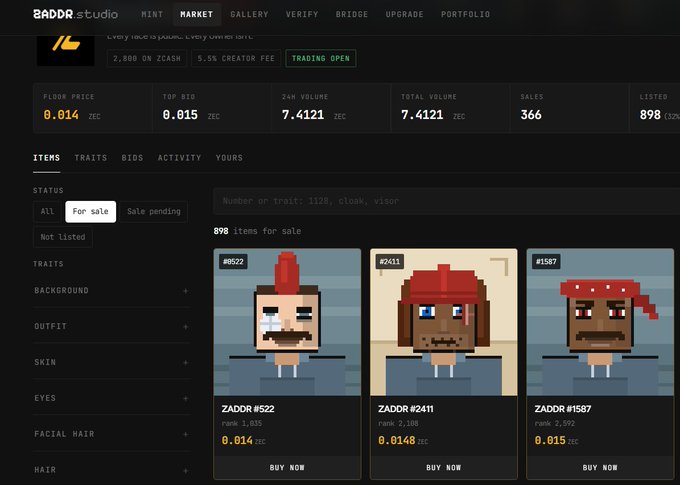This screenshot has width=680, height=485.
Task: Click the #2411 badge on the card
Action: [389, 262]
